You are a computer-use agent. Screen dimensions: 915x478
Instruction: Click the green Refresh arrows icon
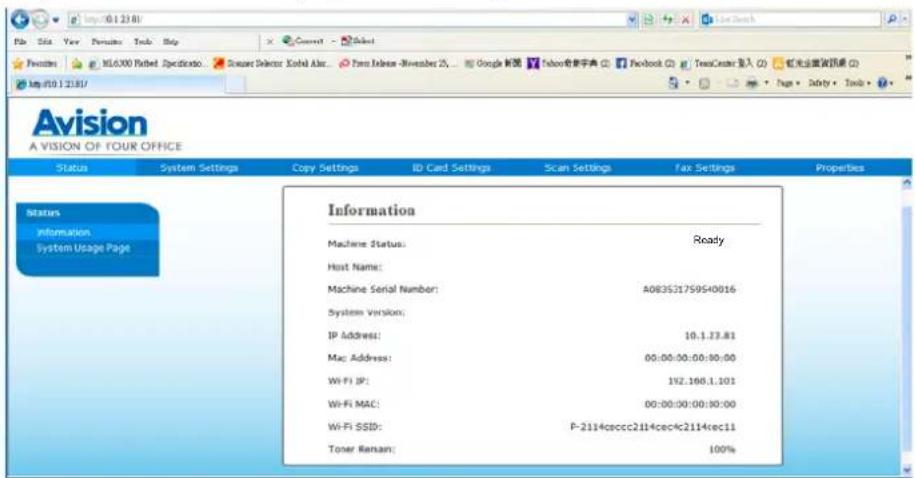[x=667, y=20]
